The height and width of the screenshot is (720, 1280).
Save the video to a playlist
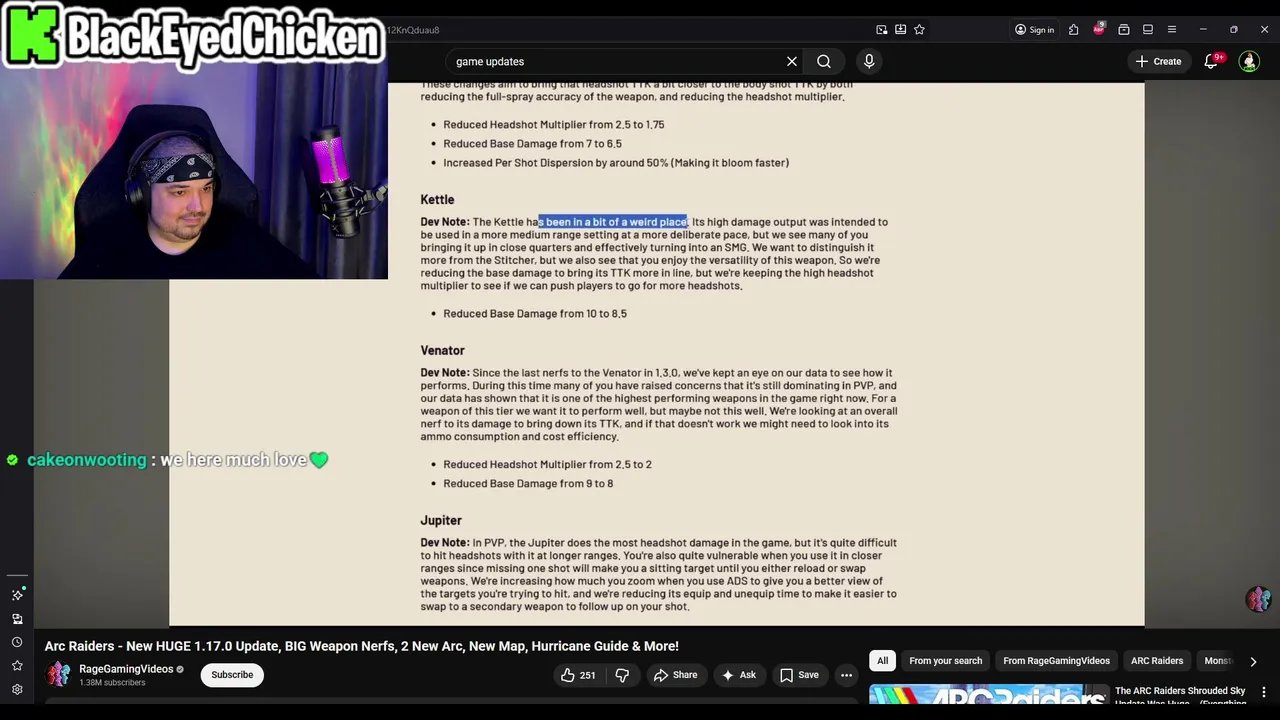click(x=799, y=675)
